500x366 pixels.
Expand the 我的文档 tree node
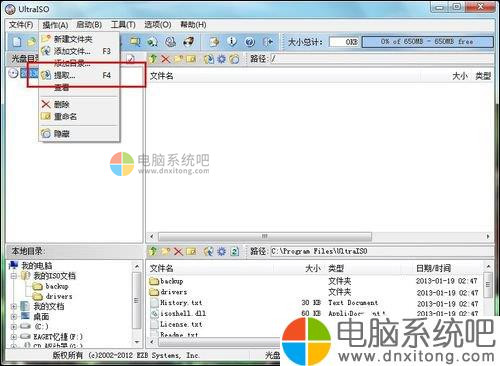click(14, 306)
